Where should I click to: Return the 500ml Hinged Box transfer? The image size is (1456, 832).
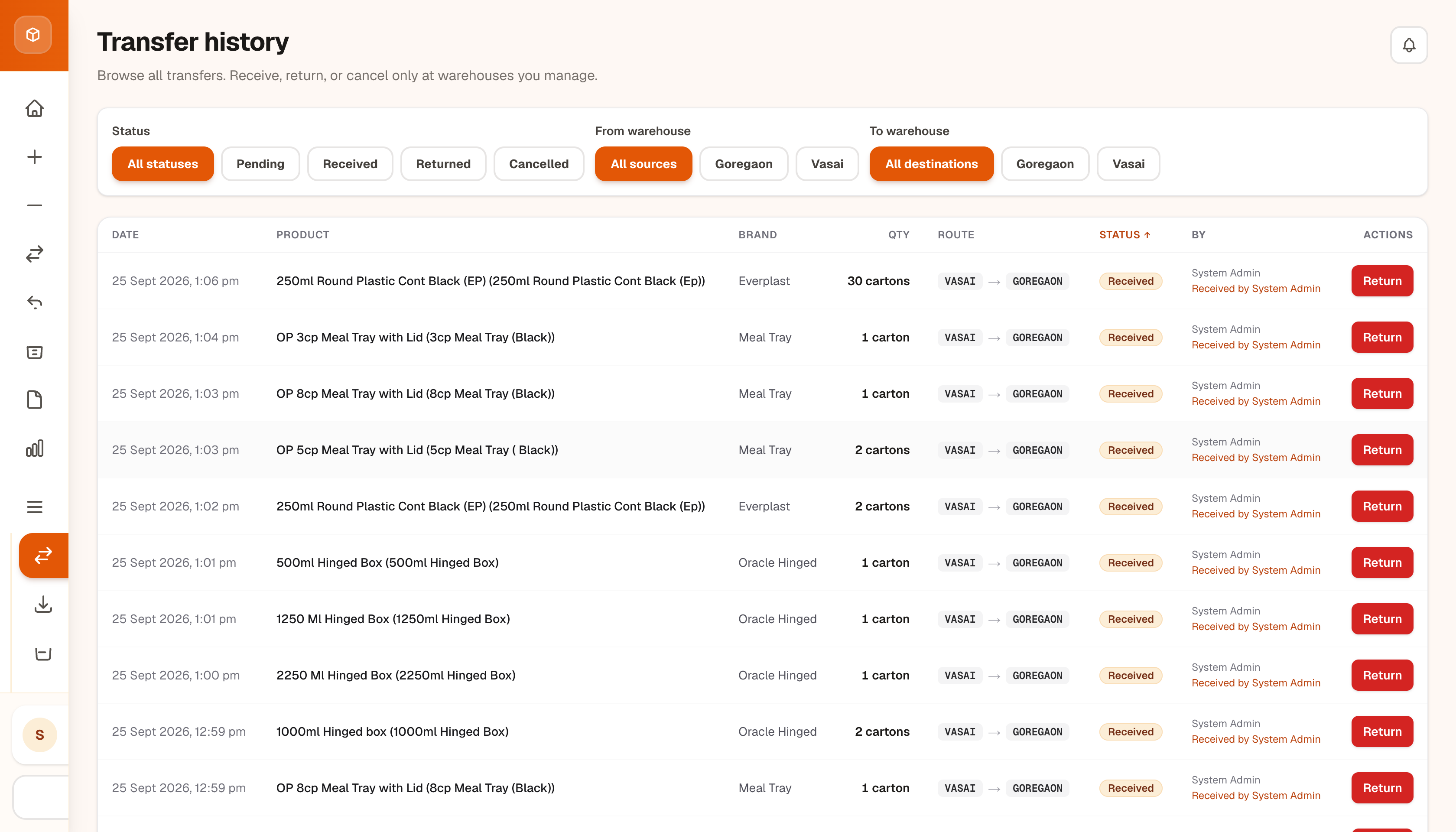[x=1382, y=563]
